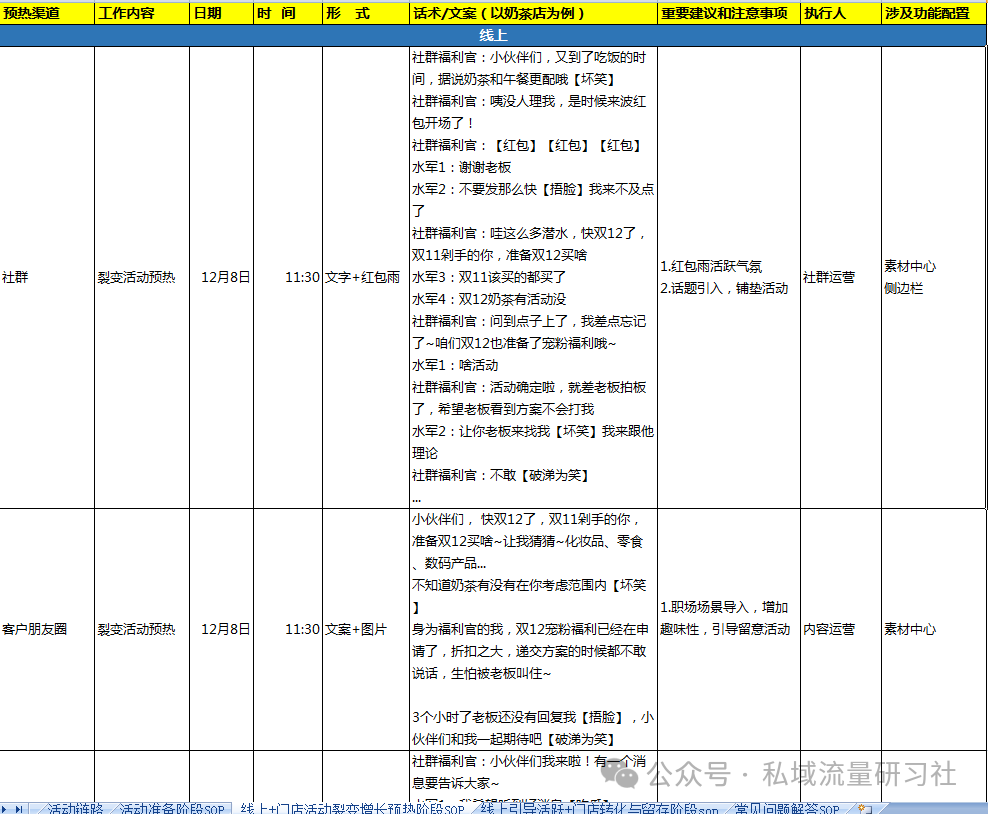Select 素材中心 in the 客户朋友圈 row
The image size is (988, 814).
pyautogui.click(x=933, y=629)
